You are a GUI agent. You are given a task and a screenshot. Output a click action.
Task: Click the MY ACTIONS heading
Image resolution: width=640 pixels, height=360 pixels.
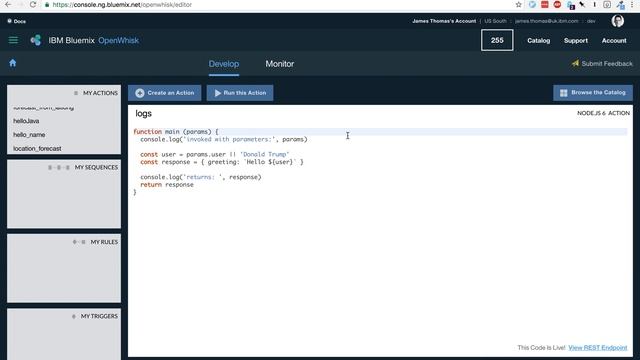click(x=100, y=93)
